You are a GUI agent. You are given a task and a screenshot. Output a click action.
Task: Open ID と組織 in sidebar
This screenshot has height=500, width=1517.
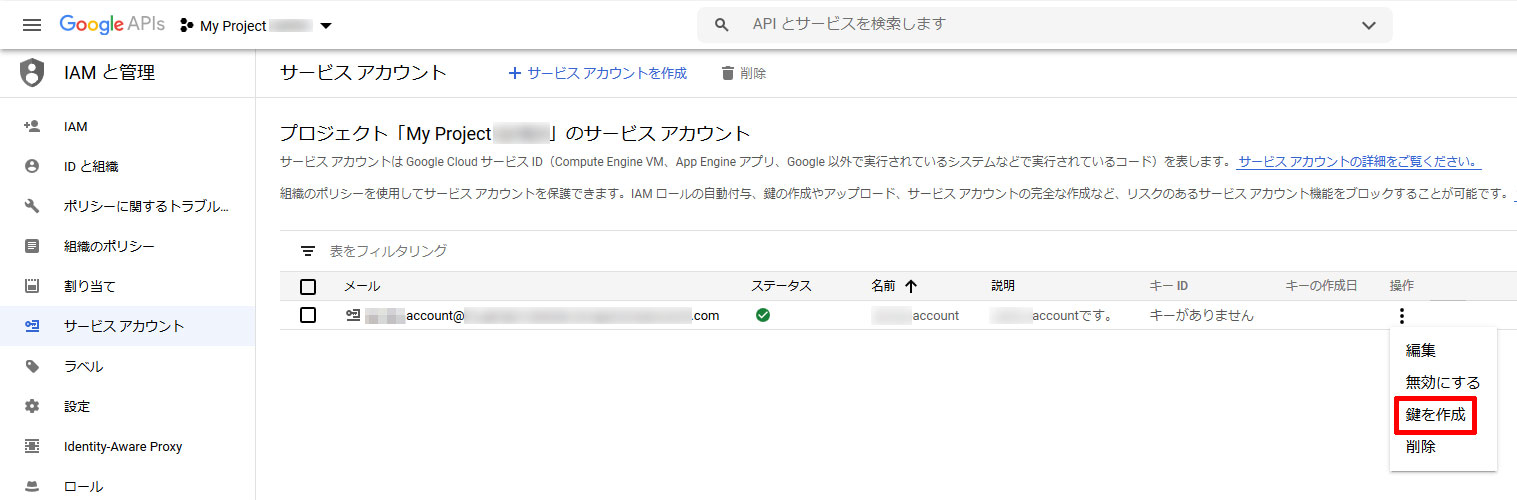tap(128, 167)
